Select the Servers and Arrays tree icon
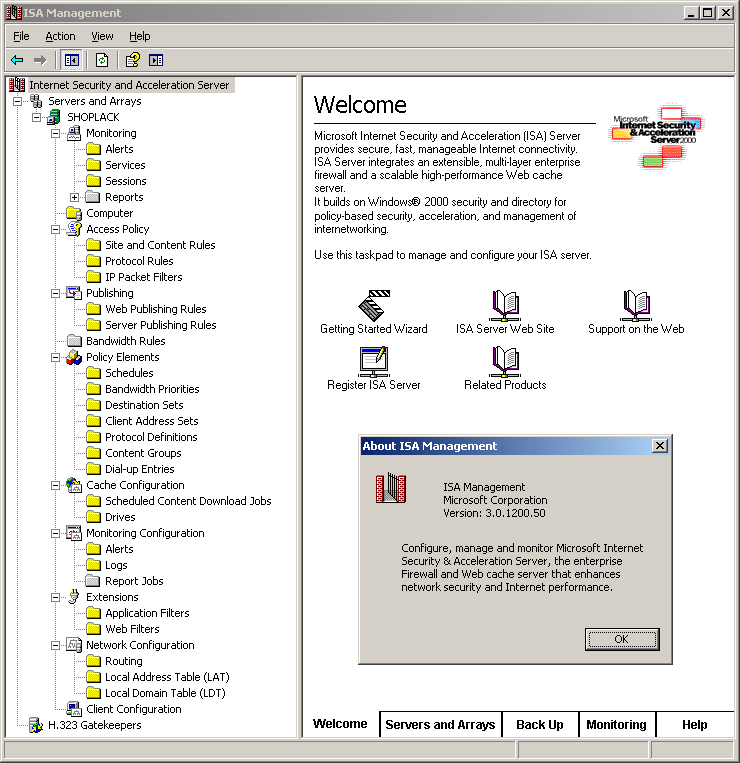 (x=36, y=101)
